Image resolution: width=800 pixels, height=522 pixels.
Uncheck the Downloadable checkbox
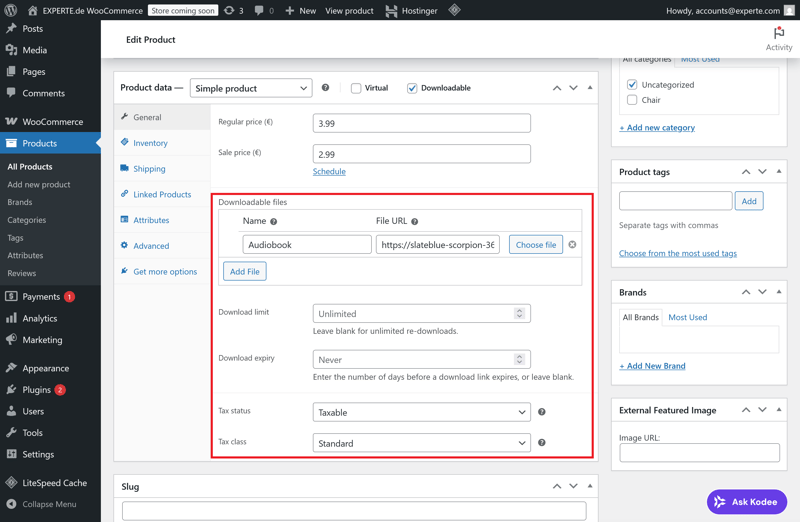pyautogui.click(x=412, y=88)
